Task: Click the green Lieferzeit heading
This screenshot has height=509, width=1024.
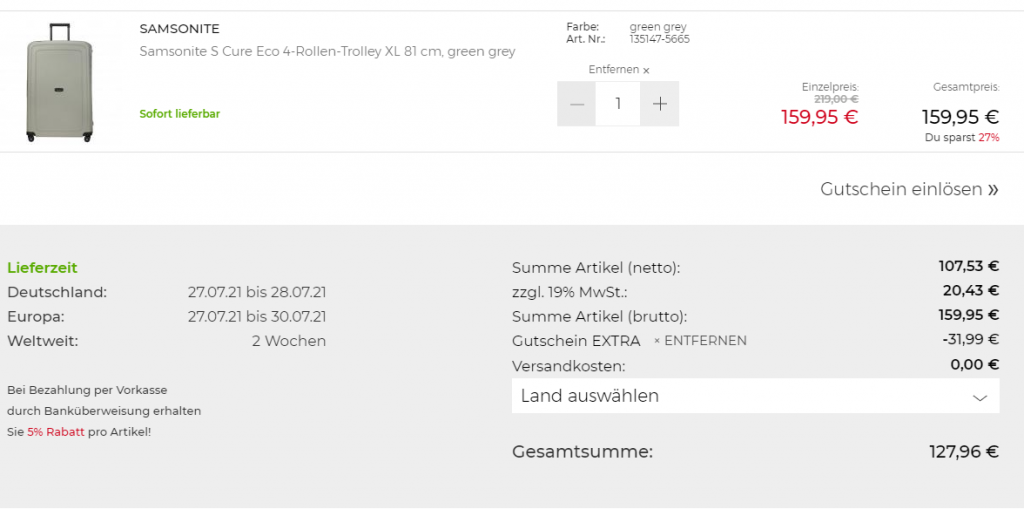Action: click(x=42, y=268)
